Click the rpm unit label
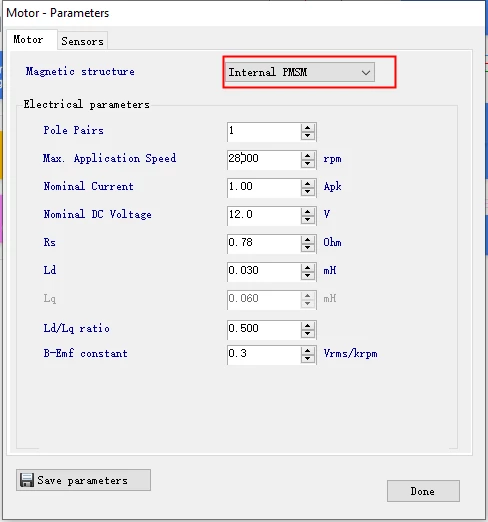Image resolution: width=488 pixels, height=522 pixels. 332,159
